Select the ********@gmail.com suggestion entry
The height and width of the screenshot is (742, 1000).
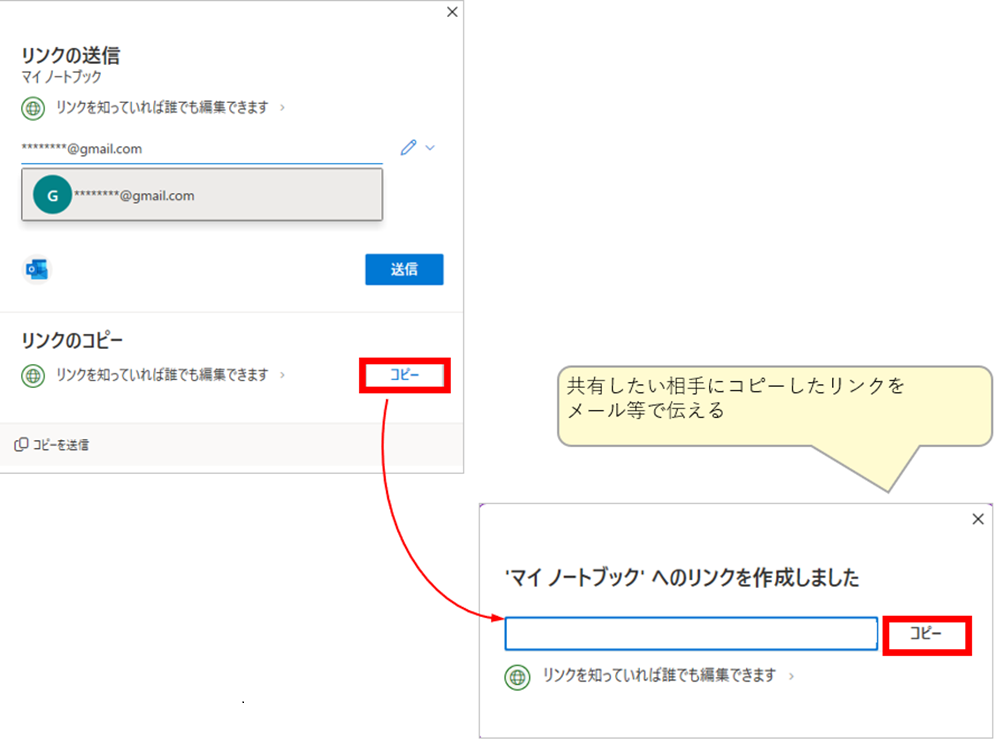pos(202,195)
